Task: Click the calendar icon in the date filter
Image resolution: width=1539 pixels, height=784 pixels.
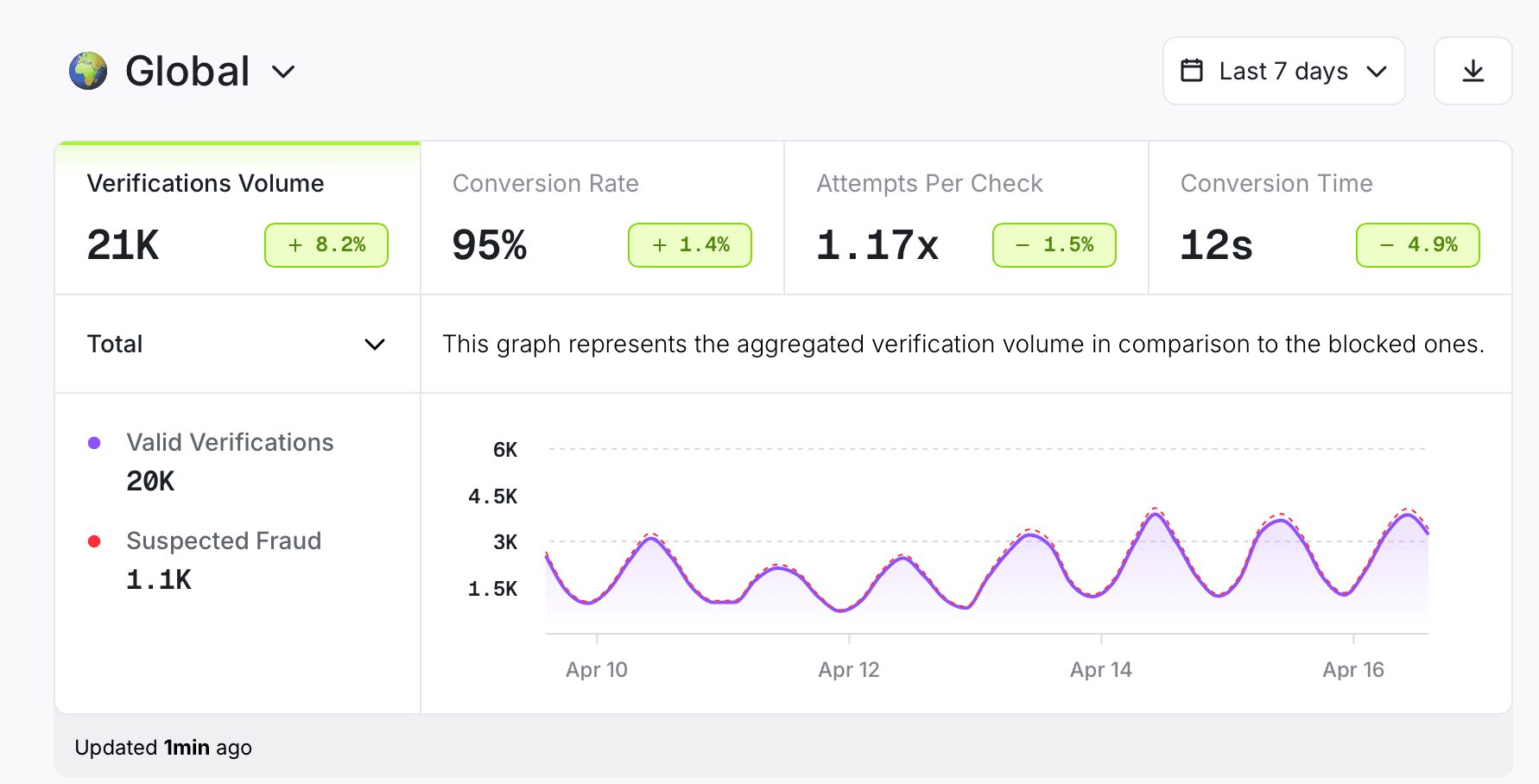Action: point(1194,71)
